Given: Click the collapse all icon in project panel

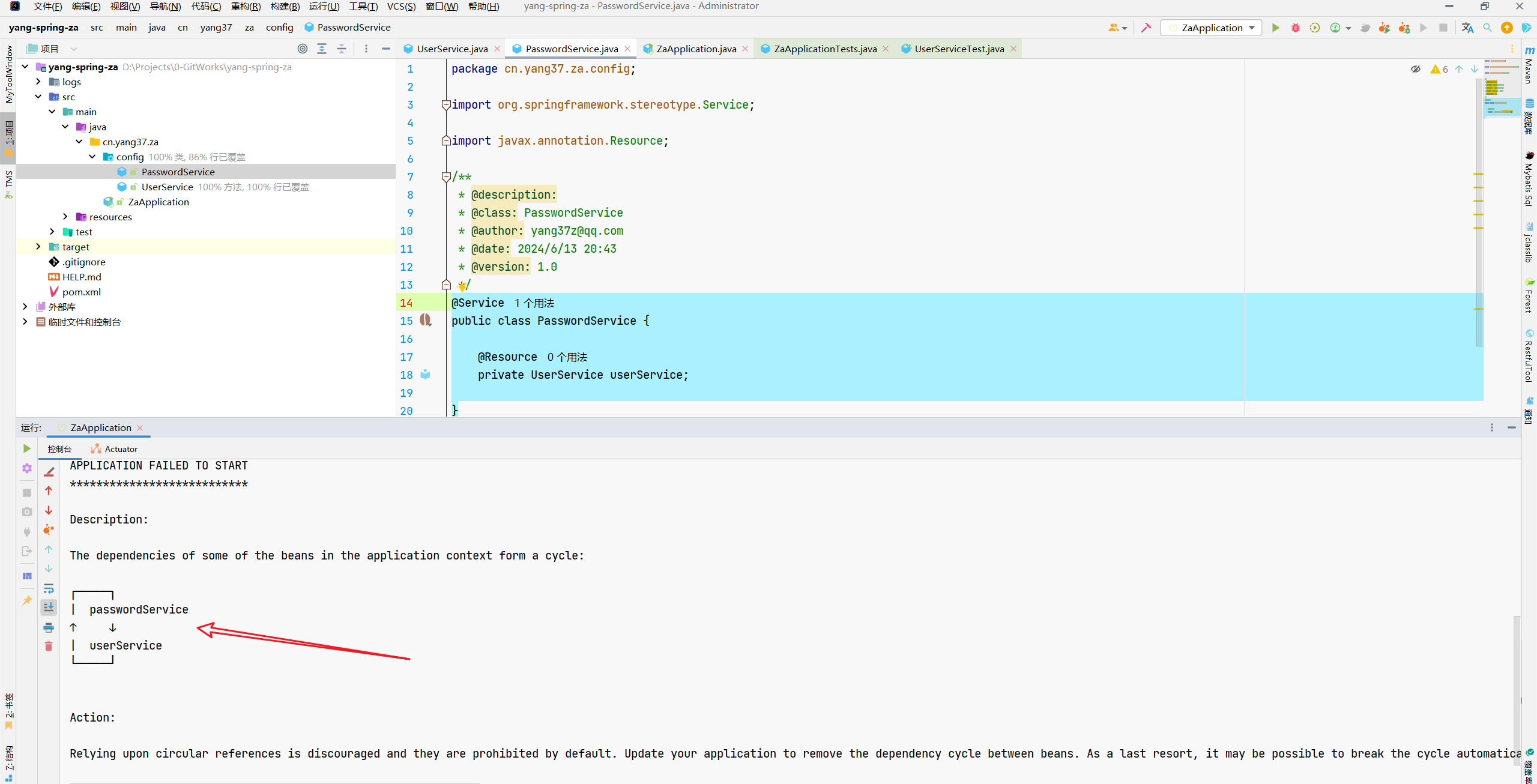Looking at the screenshot, I should click(x=342, y=49).
